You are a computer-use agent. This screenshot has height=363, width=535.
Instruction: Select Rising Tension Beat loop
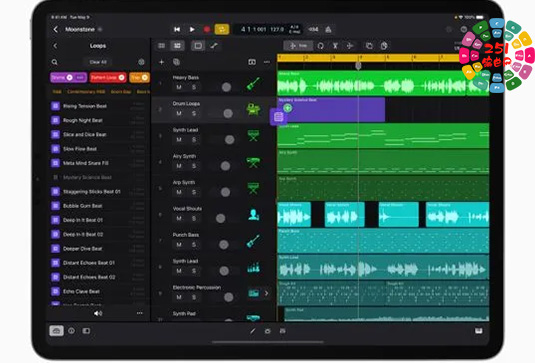point(98,106)
